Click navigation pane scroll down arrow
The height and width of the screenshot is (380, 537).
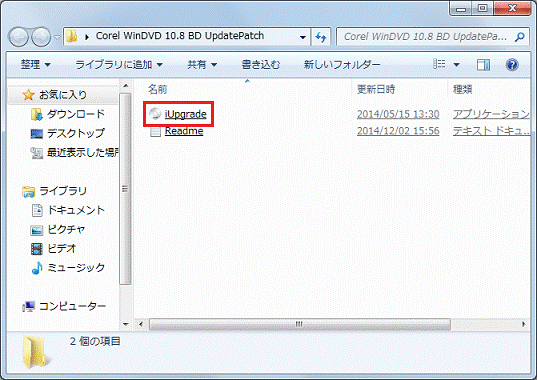(x=126, y=324)
